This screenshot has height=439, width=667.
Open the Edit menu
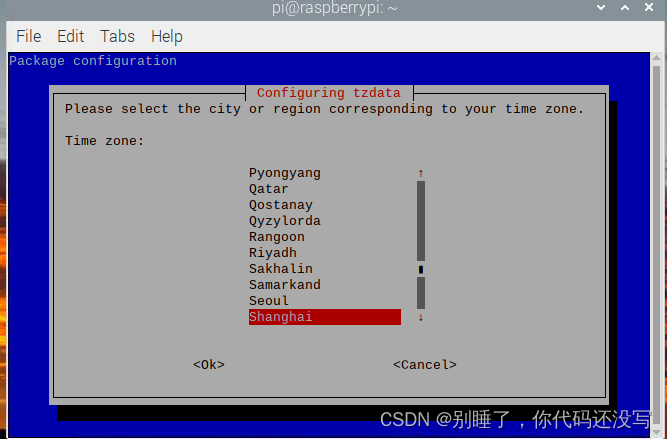coord(71,37)
